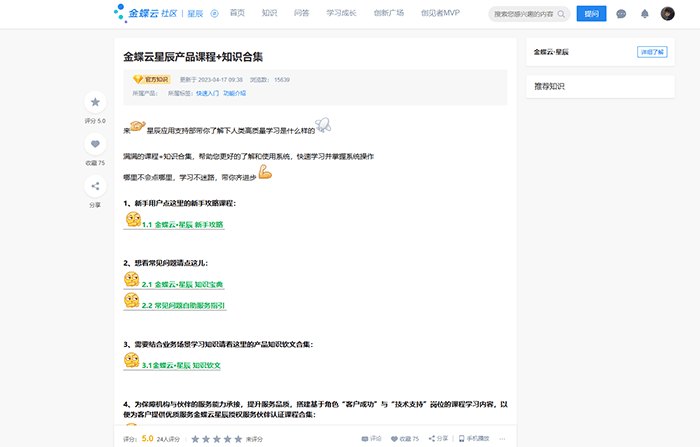Rate three stars in bottom bar
Image resolution: width=700 pixels, height=447 pixels.
(217, 439)
